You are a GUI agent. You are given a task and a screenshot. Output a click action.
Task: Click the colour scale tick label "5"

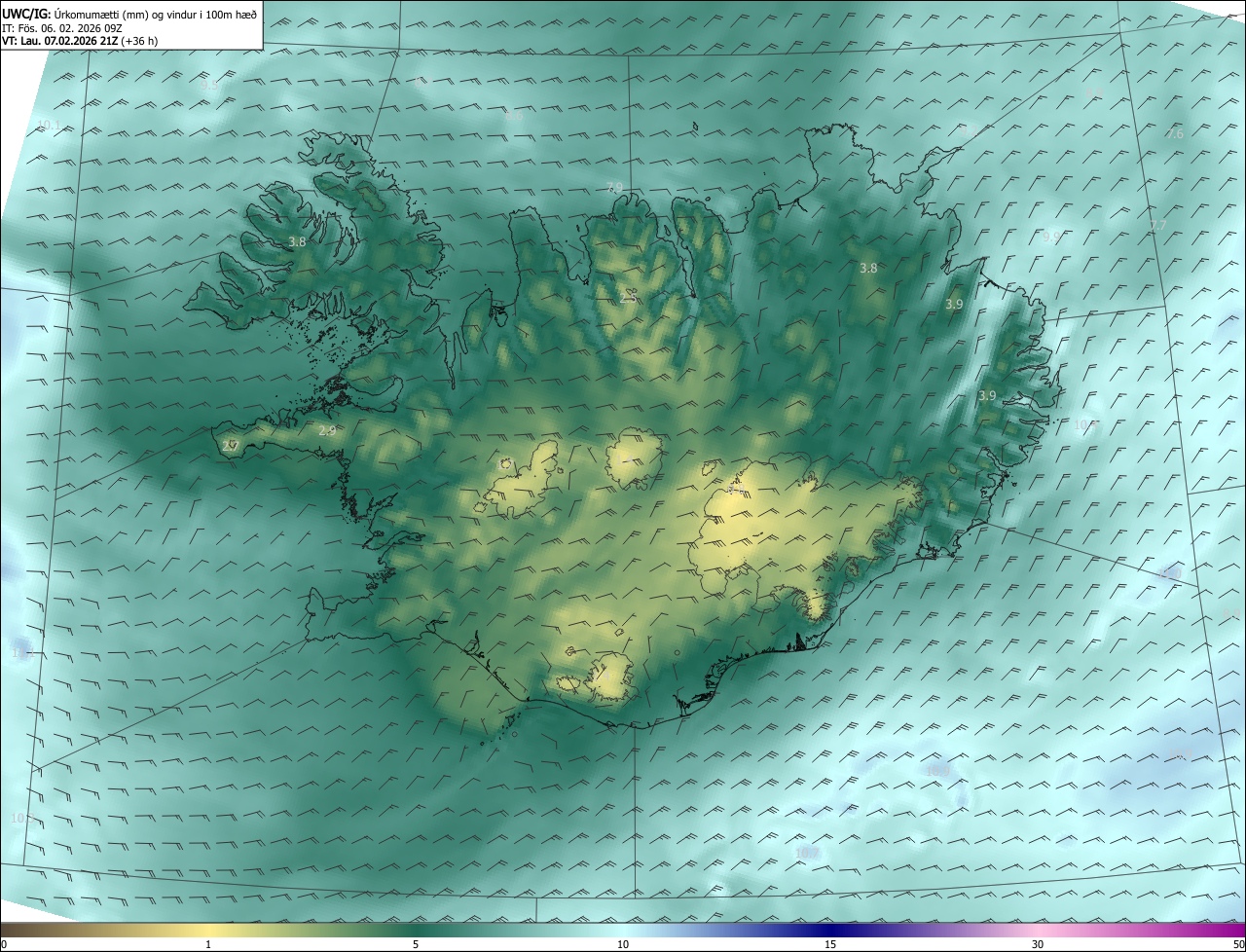click(x=416, y=944)
